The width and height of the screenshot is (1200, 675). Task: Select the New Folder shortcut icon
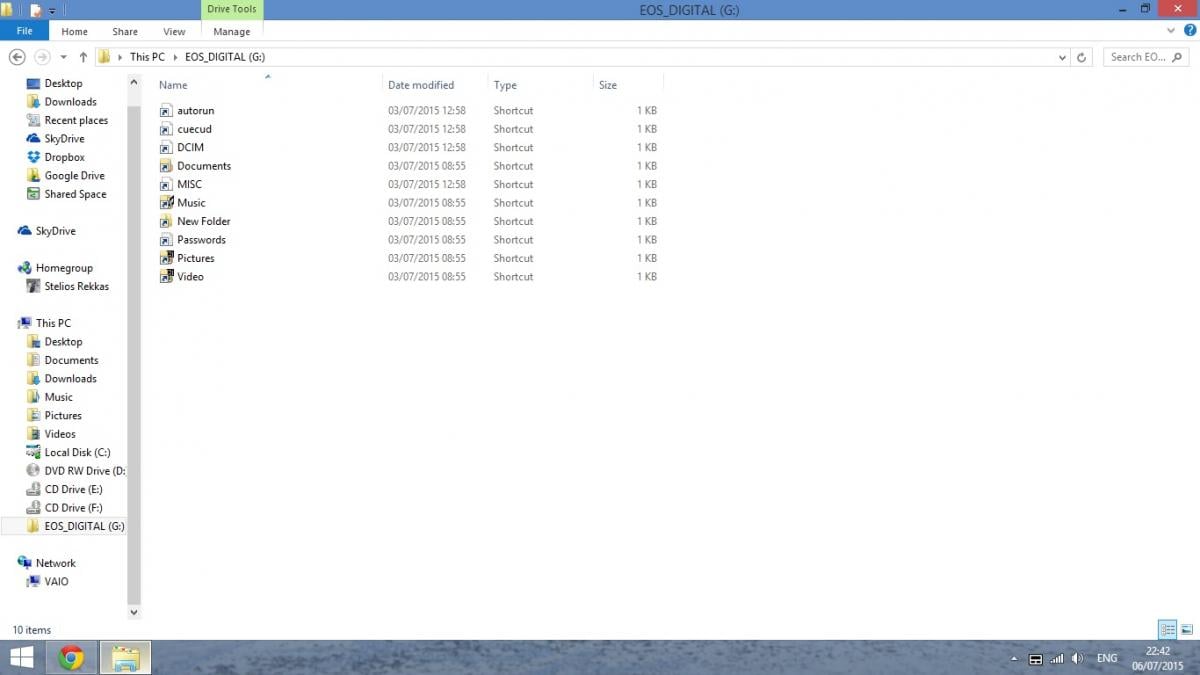pos(166,222)
